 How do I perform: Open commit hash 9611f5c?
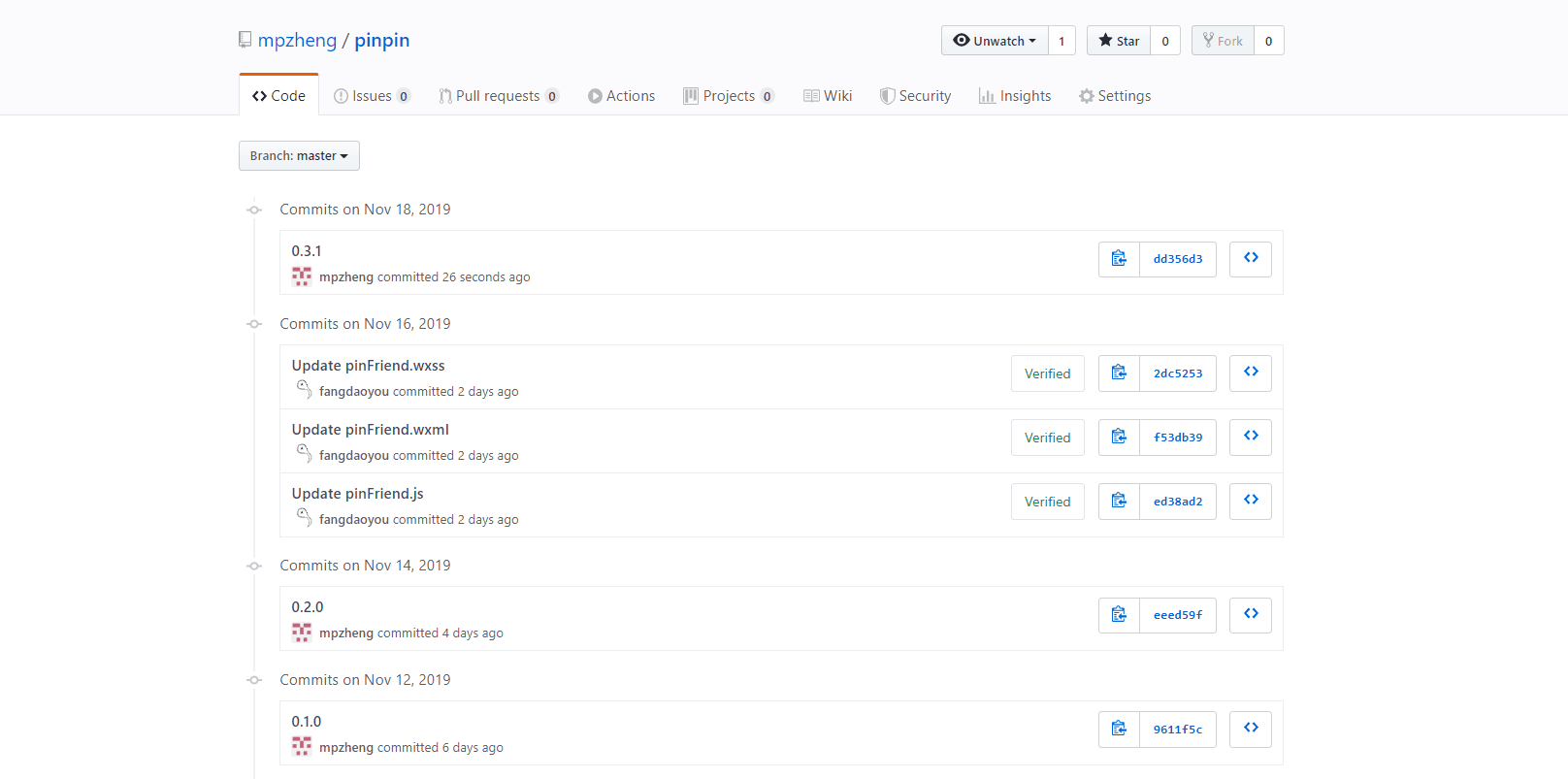1178,730
